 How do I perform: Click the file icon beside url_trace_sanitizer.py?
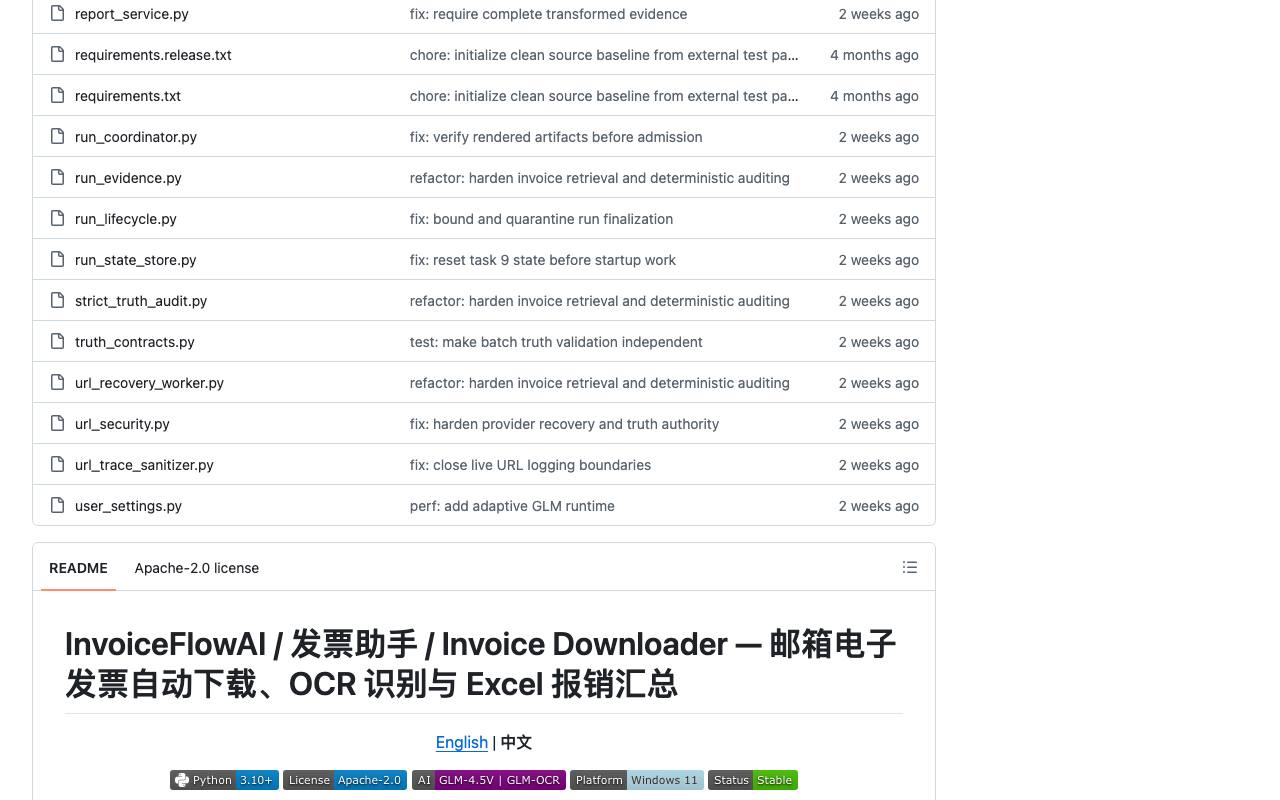[x=57, y=465]
